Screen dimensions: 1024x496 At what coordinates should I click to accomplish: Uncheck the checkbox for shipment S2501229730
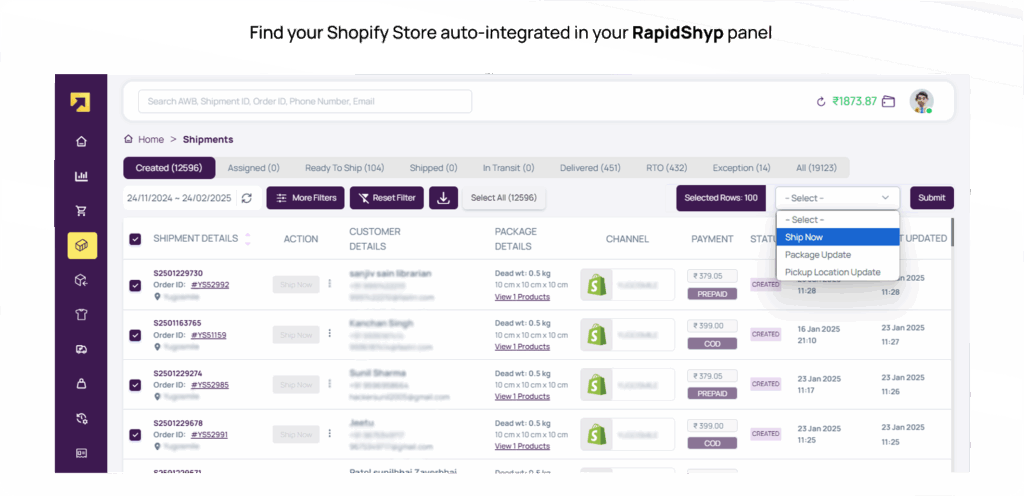pos(135,285)
